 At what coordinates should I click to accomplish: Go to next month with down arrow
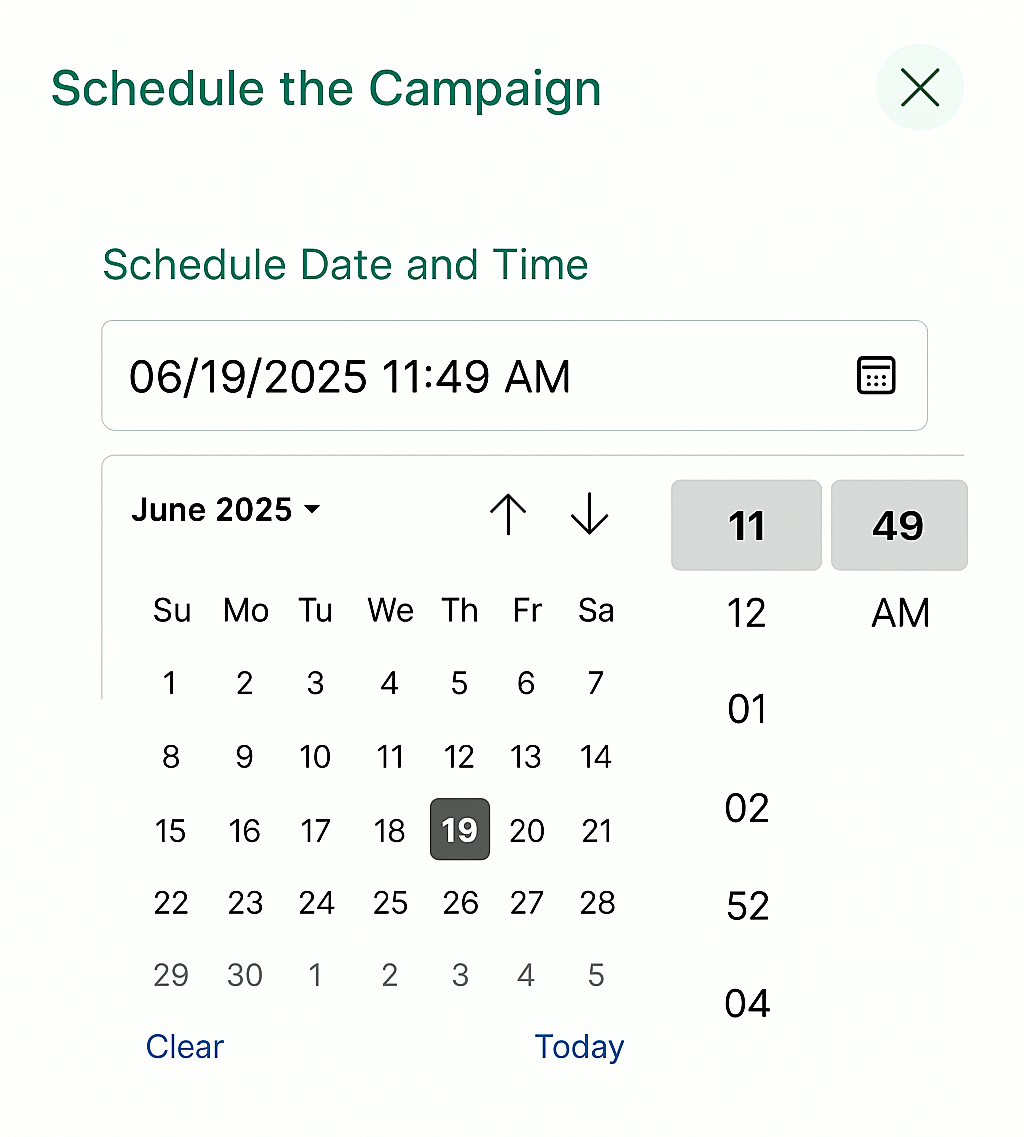coord(589,514)
